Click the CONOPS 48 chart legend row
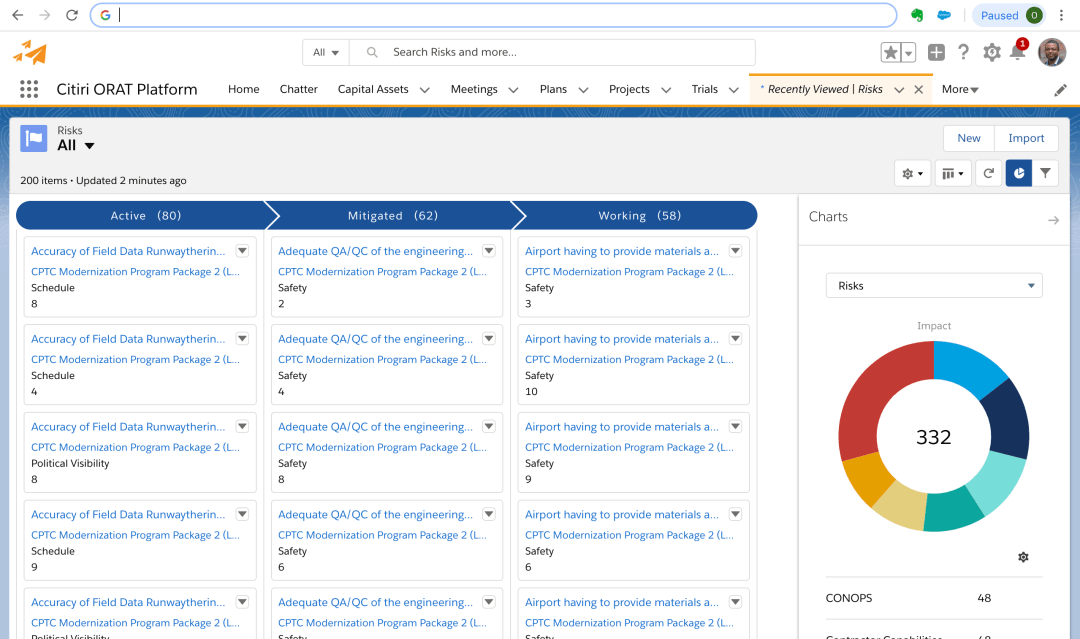 934,598
